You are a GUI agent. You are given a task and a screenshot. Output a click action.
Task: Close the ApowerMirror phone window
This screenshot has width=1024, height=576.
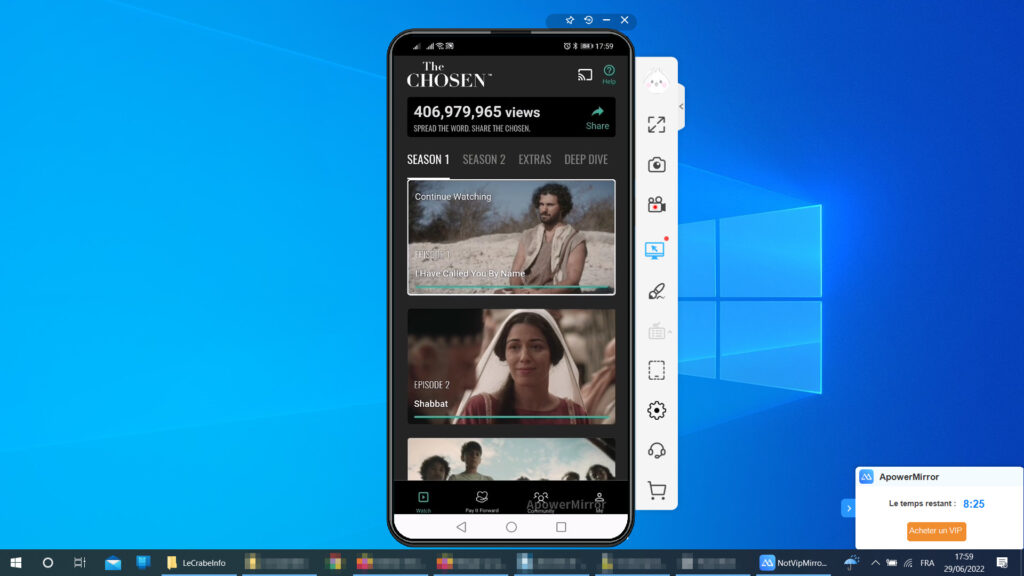(x=625, y=20)
